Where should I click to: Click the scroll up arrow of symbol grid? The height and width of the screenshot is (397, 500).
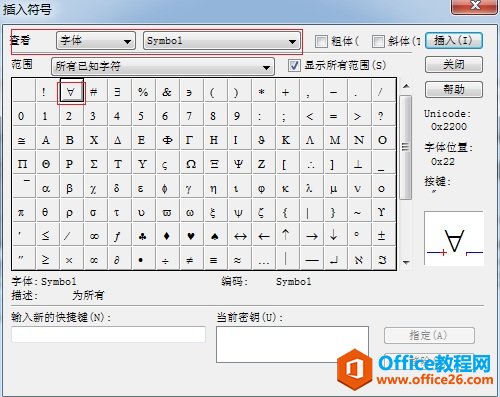(x=406, y=86)
